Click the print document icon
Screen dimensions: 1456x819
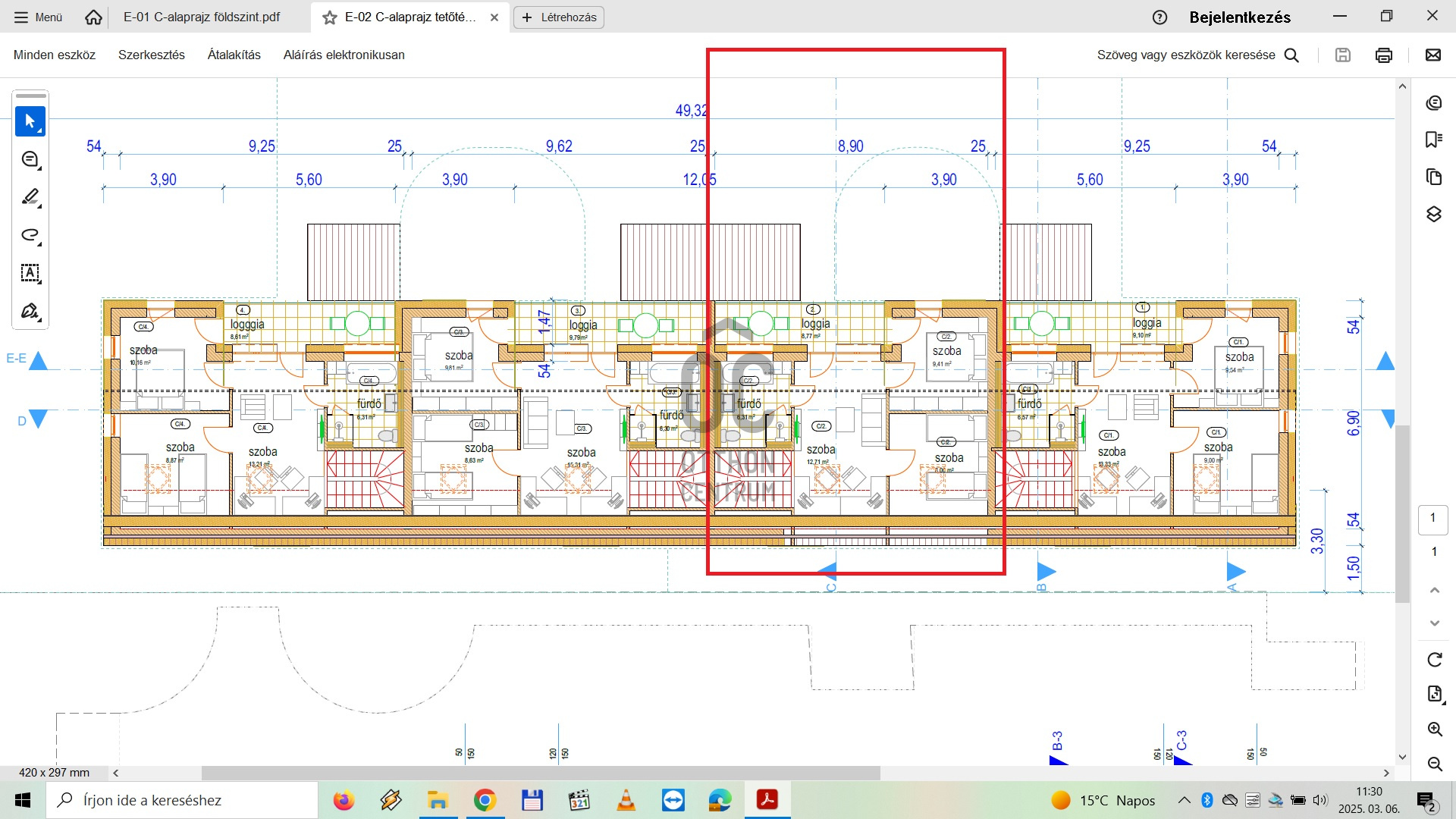click(x=1383, y=55)
